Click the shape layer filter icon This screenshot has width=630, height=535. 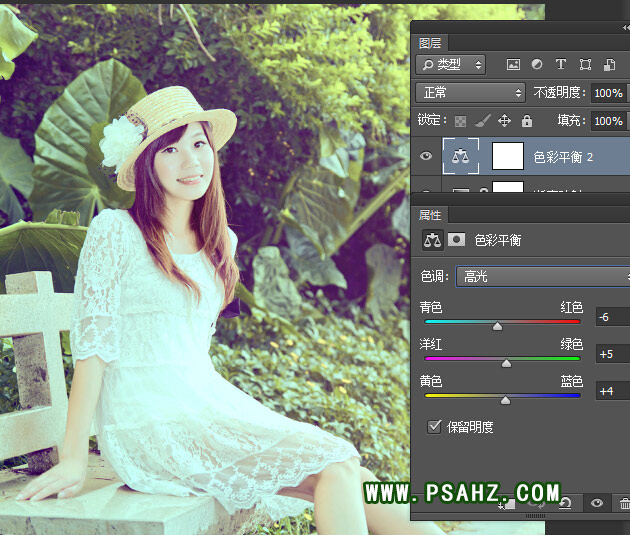click(584, 65)
